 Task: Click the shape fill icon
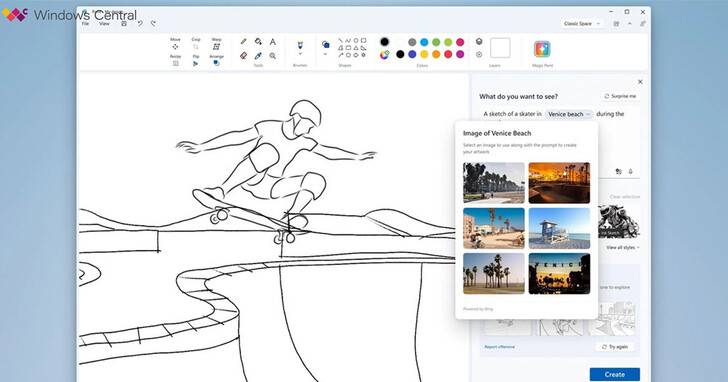coord(325,45)
